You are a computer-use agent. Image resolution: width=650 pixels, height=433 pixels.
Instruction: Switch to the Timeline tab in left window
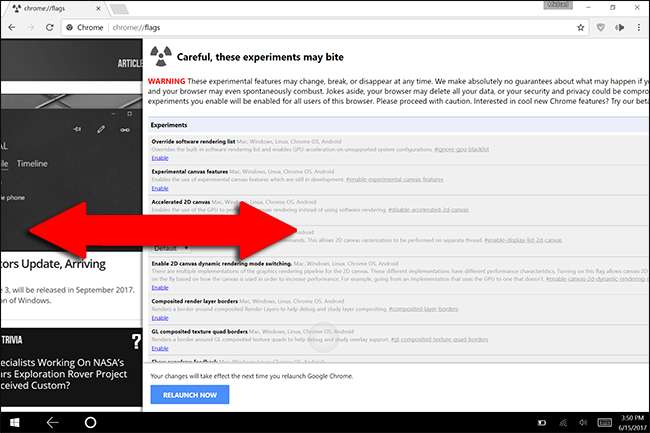tap(32, 164)
